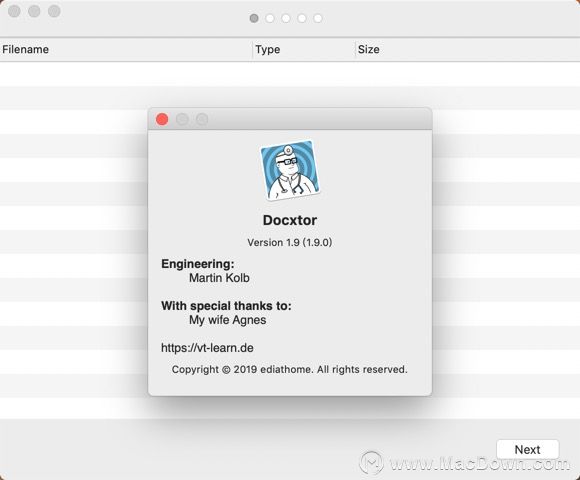Close the Docxtor About dialog
Image resolution: width=580 pixels, height=480 pixels.
pyautogui.click(x=162, y=119)
